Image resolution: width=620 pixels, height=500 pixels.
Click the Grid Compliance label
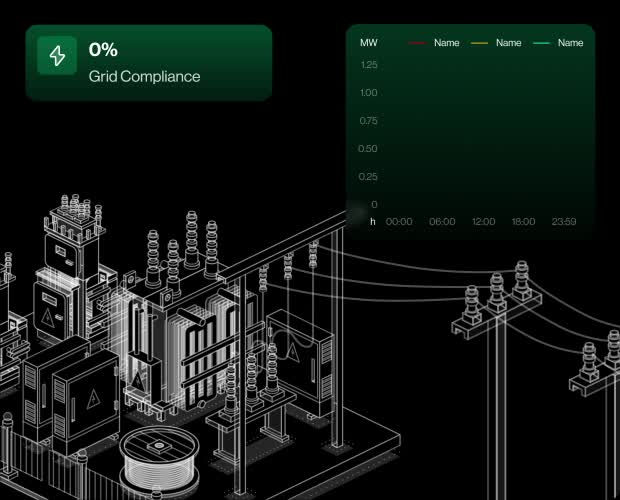click(144, 76)
